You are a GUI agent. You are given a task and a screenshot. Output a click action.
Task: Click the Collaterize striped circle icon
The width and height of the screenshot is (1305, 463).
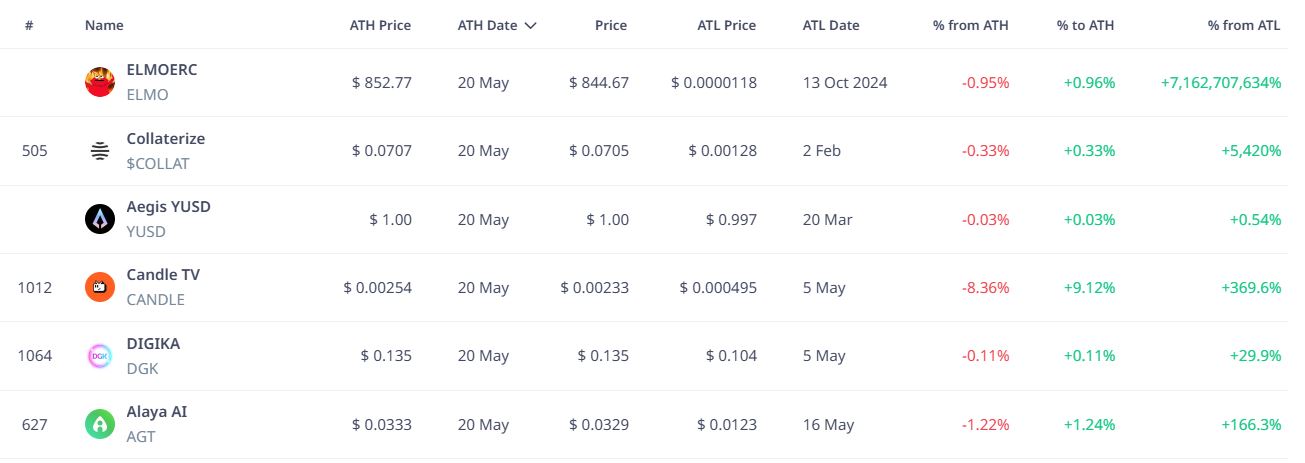pyautogui.click(x=100, y=151)
